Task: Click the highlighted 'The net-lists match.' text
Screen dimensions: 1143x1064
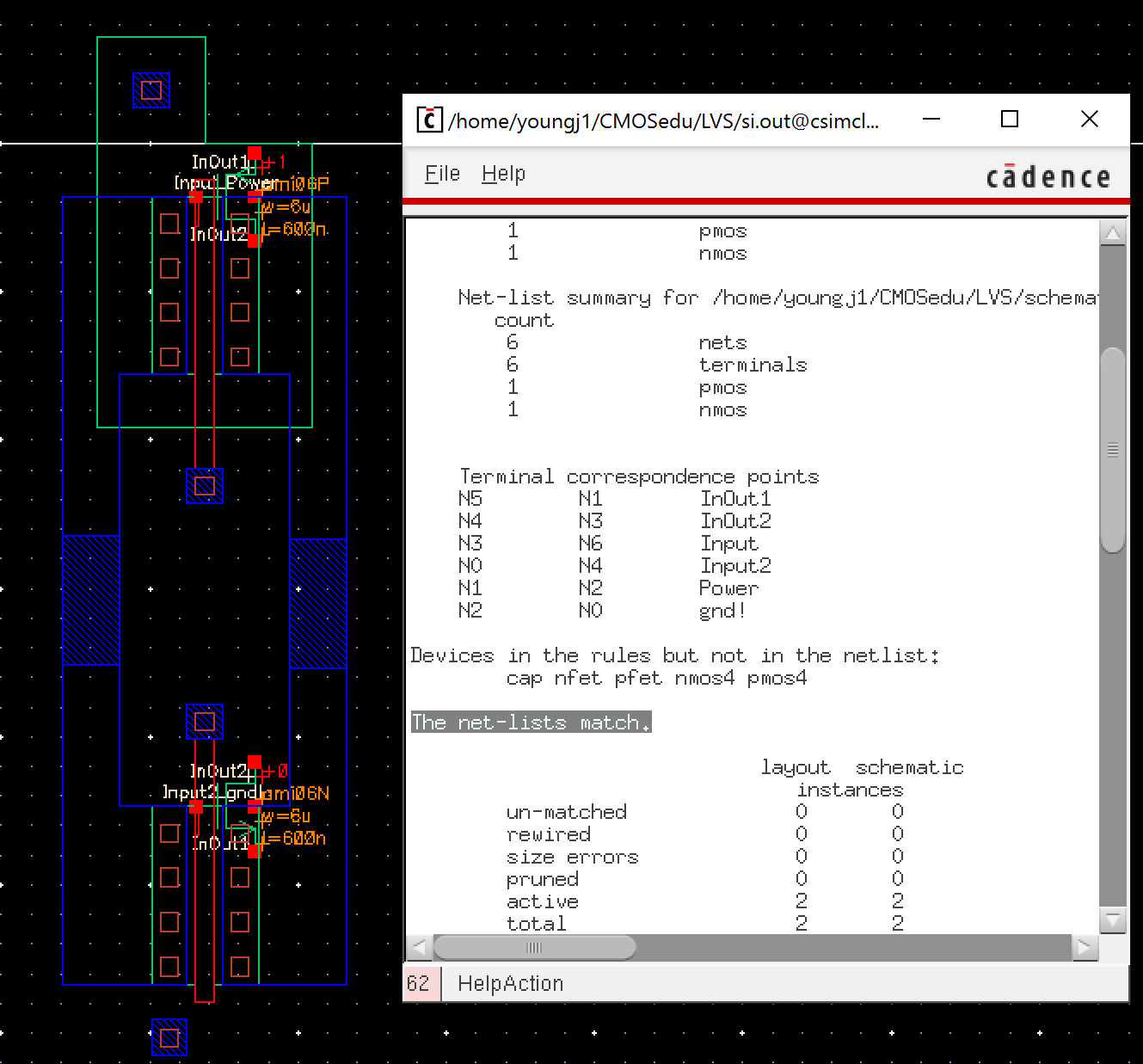Action: pos(531,723)
